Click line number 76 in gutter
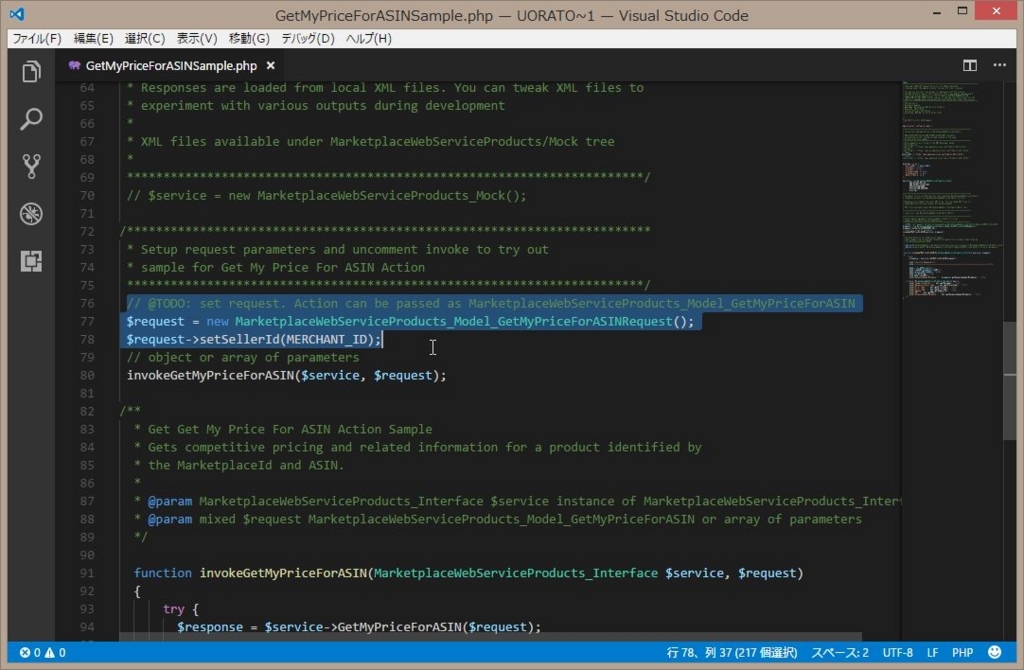 pyautogui.click(x=86, y=303)
